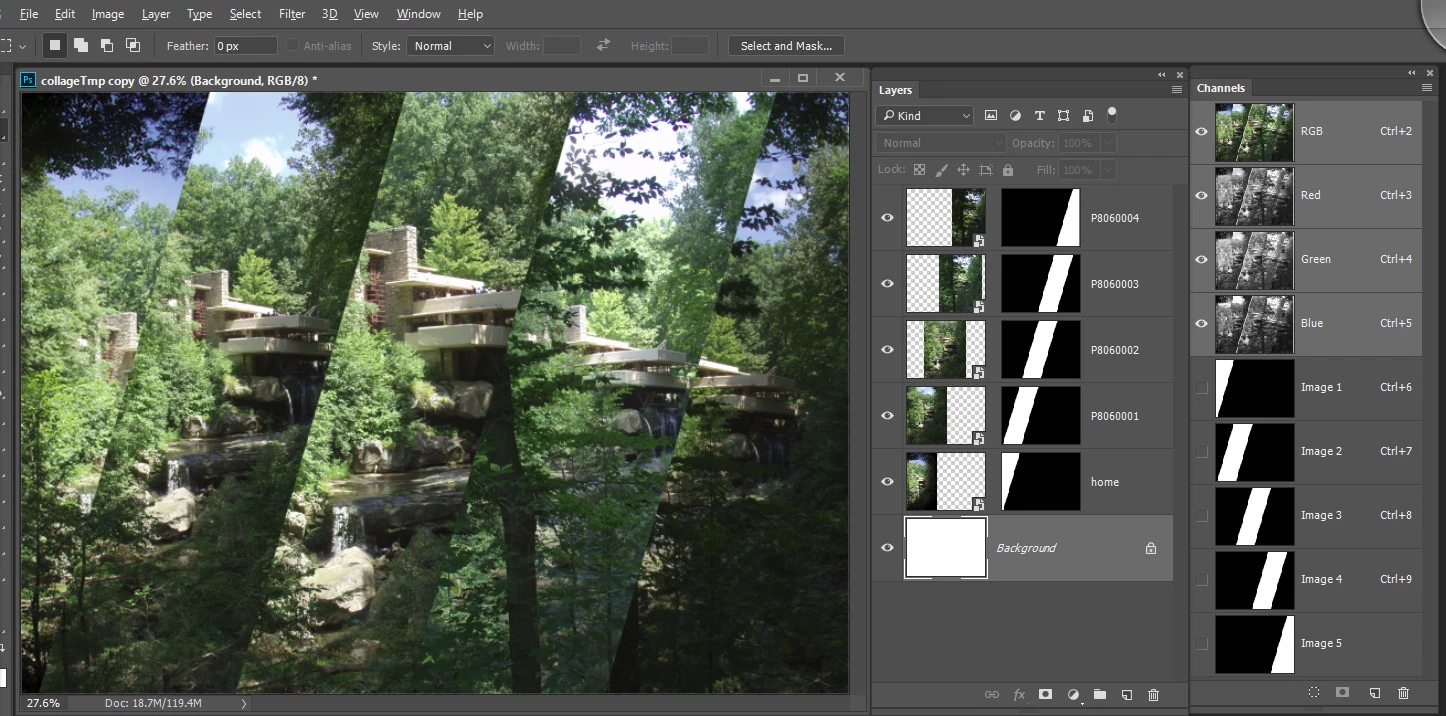Choose Intersect with selection icon
The width and height of the screenshot is (1446, 716).
point(133,45)
